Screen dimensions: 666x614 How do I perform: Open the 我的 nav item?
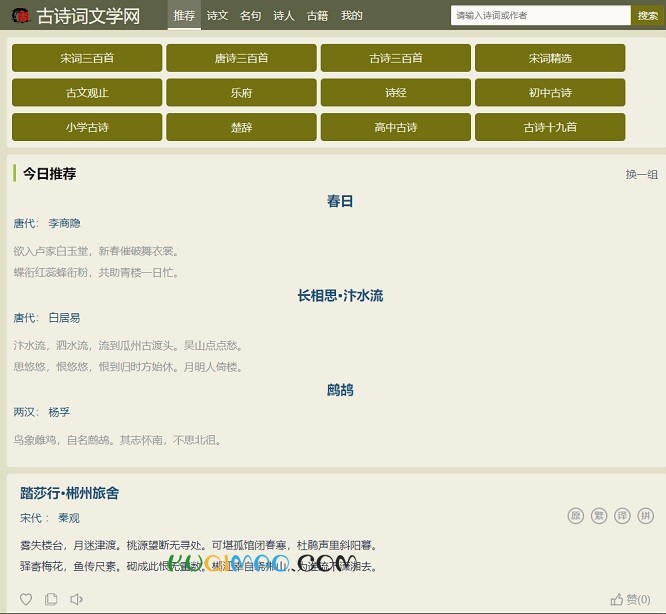[x=351, y=16]
